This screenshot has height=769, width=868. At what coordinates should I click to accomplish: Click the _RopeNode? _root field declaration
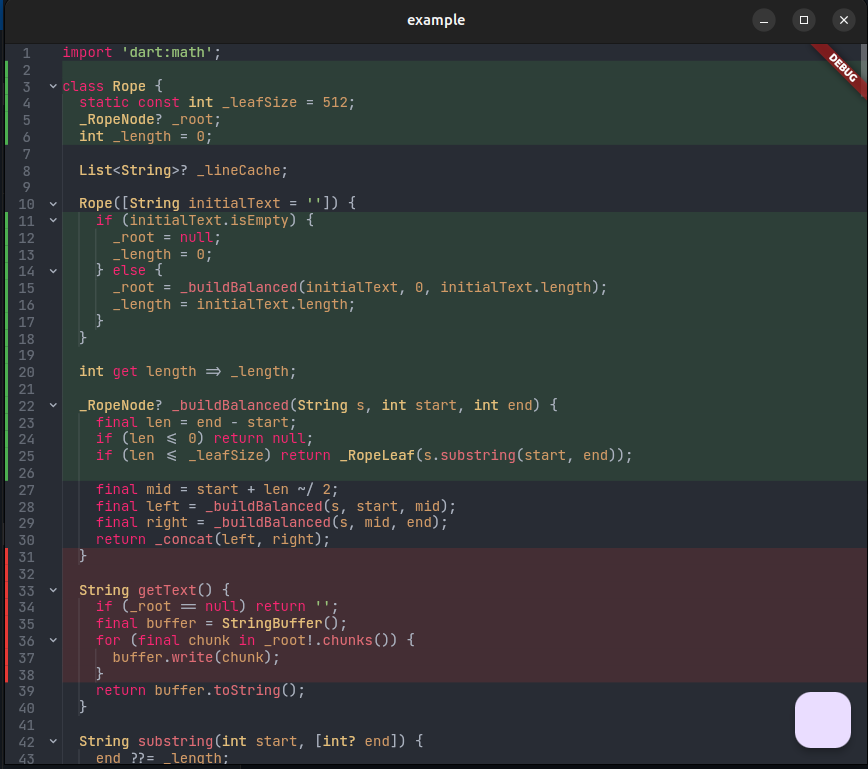tap(150, 119)
